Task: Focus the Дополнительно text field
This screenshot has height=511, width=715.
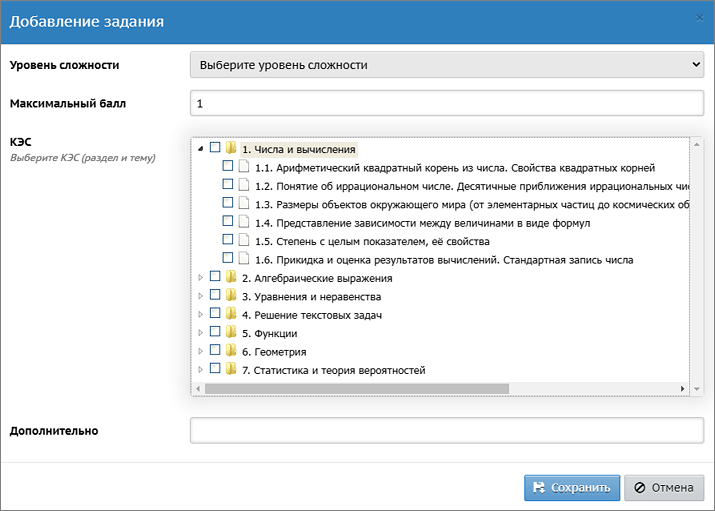Action: (447, 431)
